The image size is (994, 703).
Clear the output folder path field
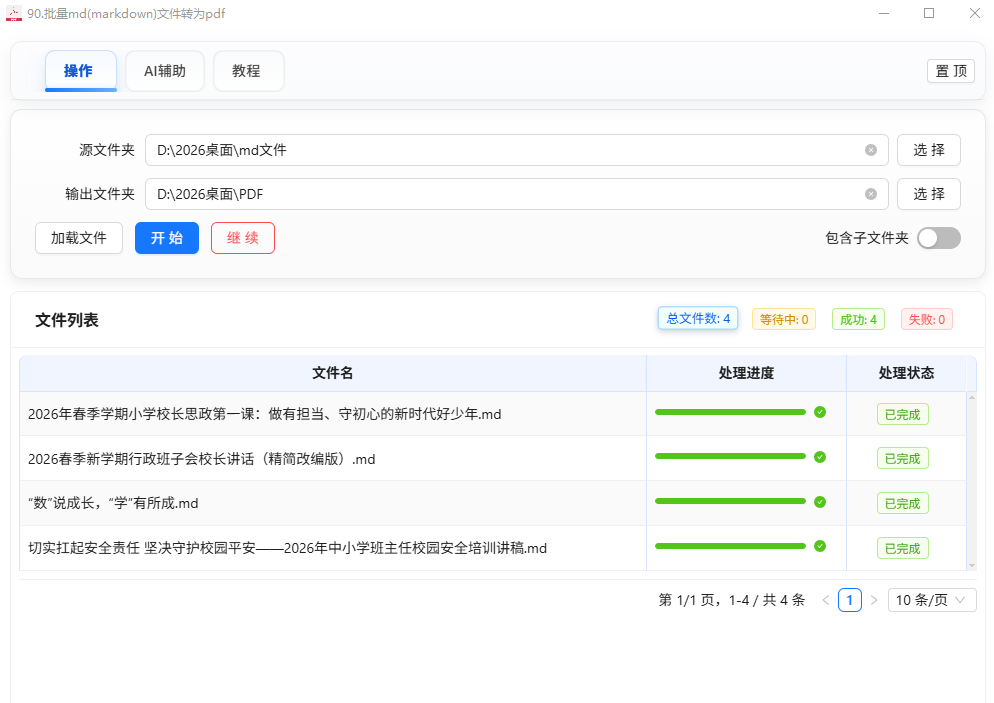(x=871, y=194)
